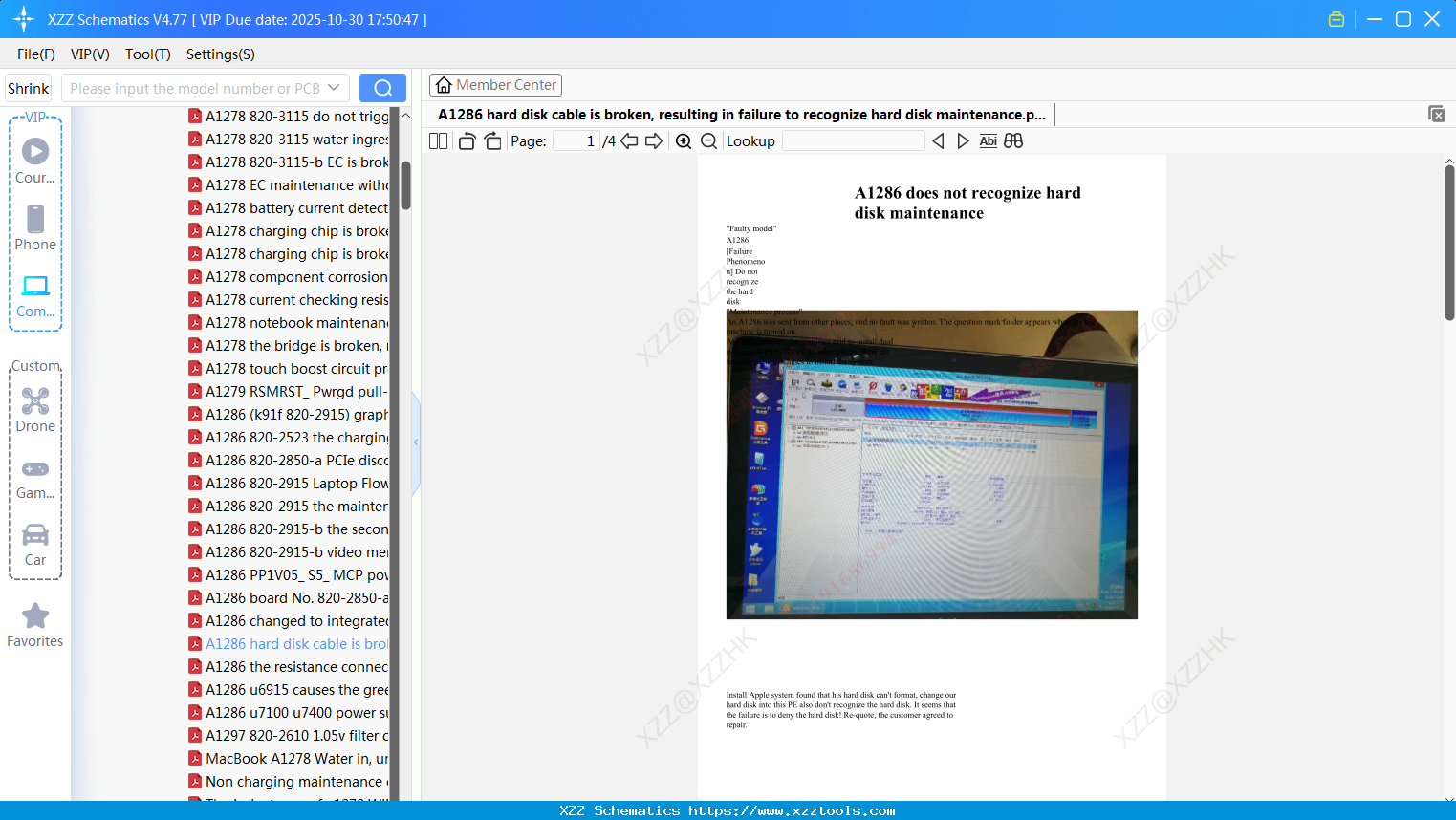
Task: Go to the next page arrow
Action: [x=654, y=140]
